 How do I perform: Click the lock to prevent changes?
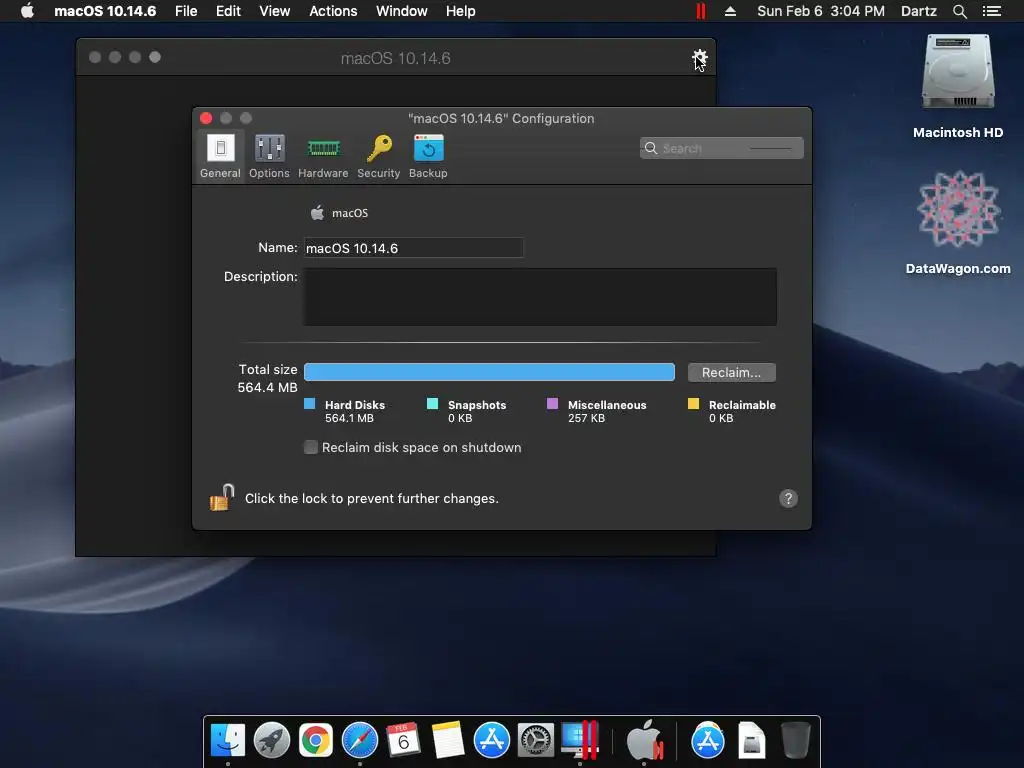[221, 498]
